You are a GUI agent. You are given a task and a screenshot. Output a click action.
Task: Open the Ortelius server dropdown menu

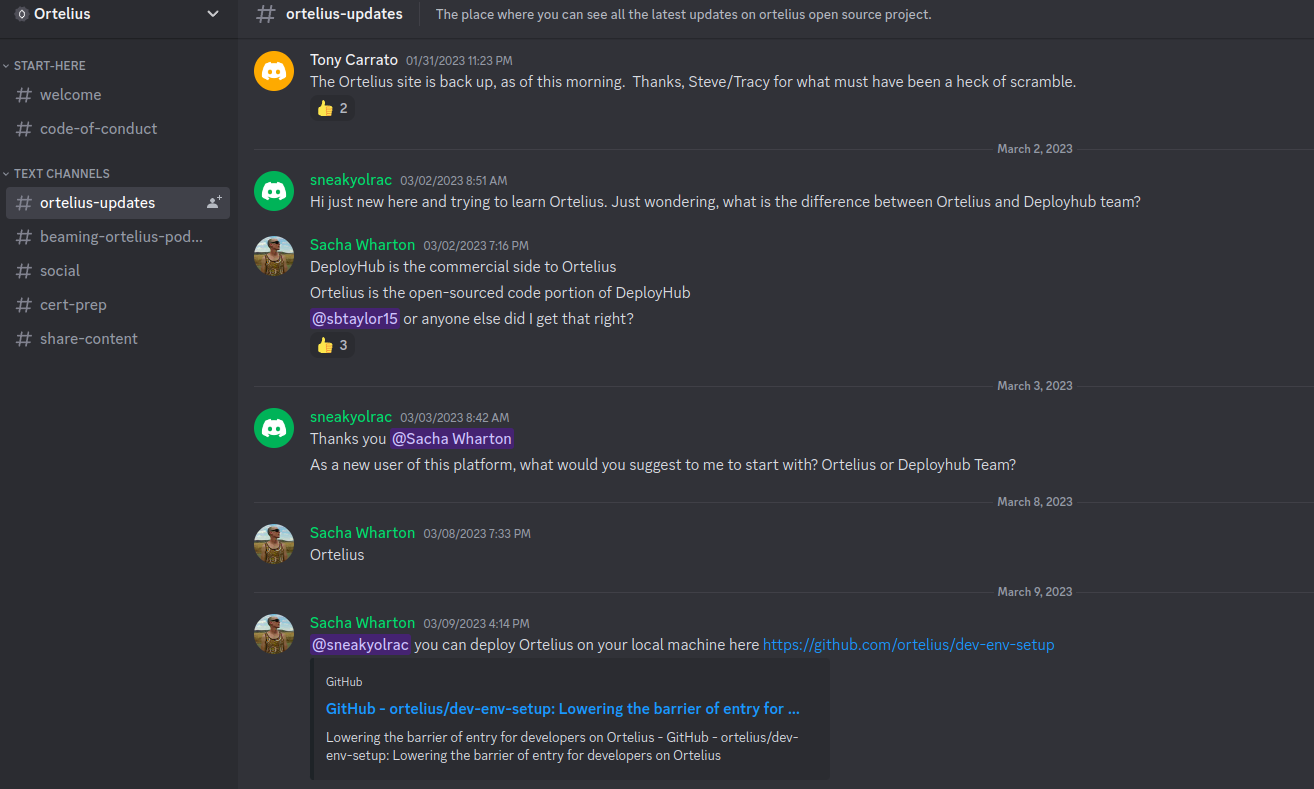212,14
